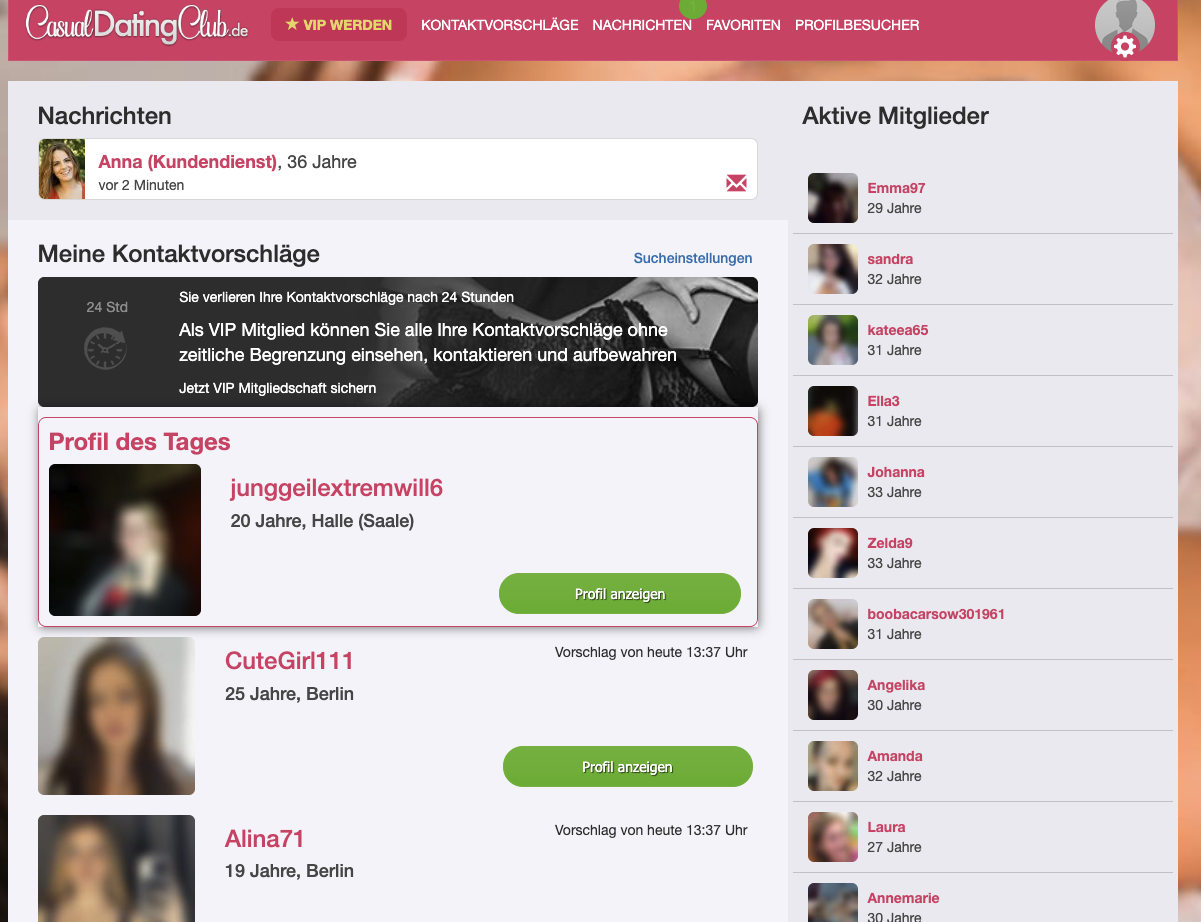Click the 'Aktive Mitglieder' heading
This screenshot has height=922, width=1201.
(x=895, y=116)
